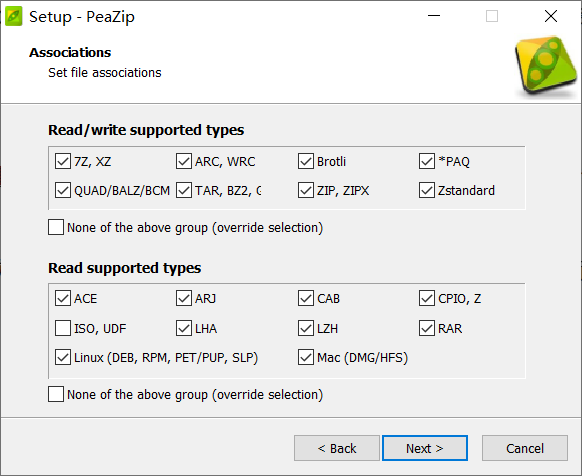Continue setup with Next button
The image size is (582, 476).
425,448
